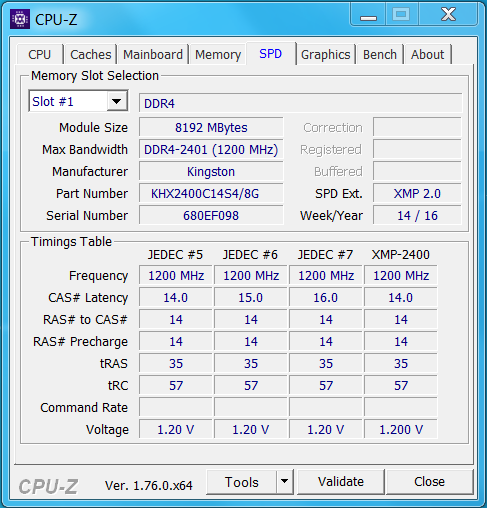Viewport: 487px width, 508px height.
Task: Open the CPU tab
Action: (x=40, y=54)
